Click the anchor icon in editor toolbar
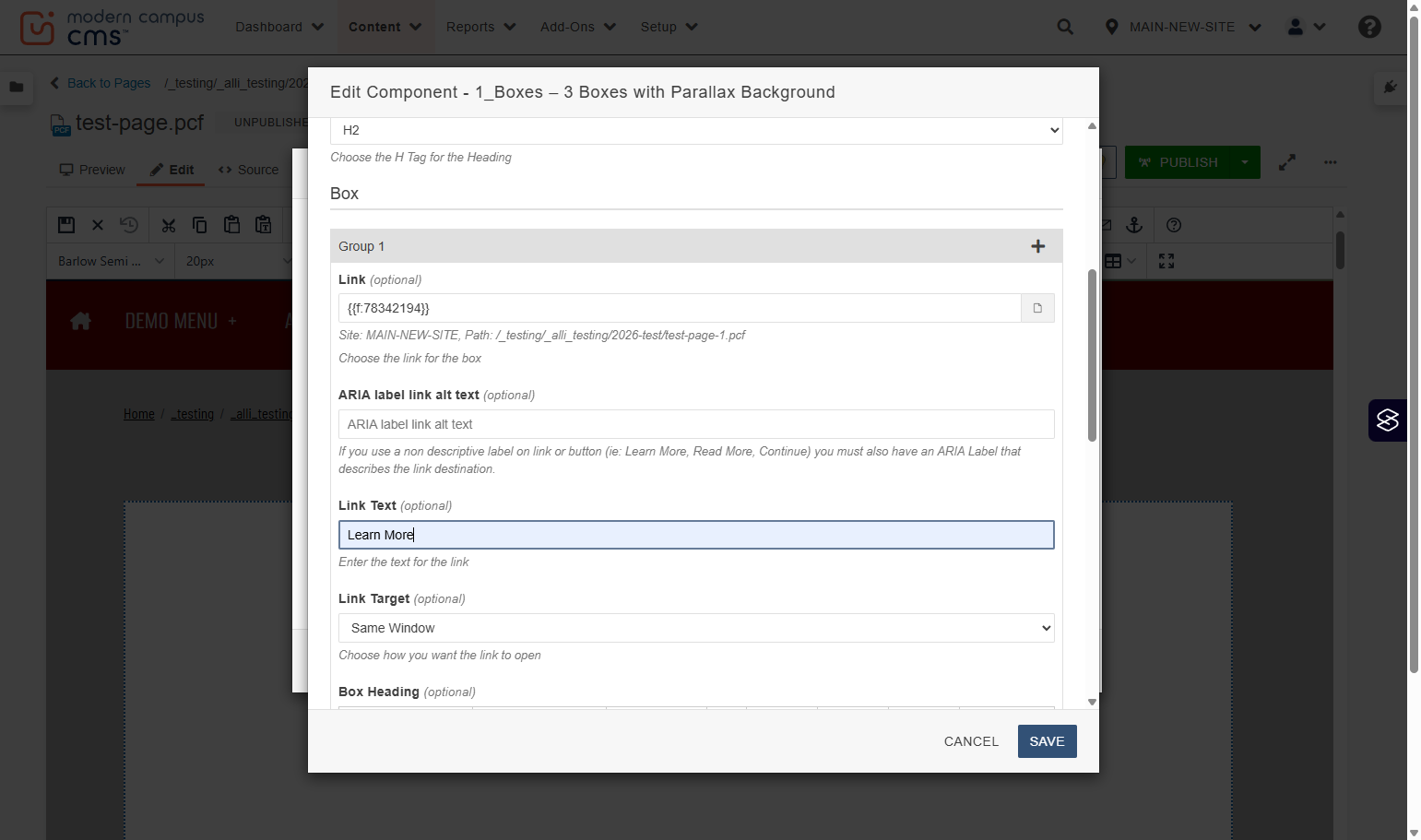 [1134, 225]
